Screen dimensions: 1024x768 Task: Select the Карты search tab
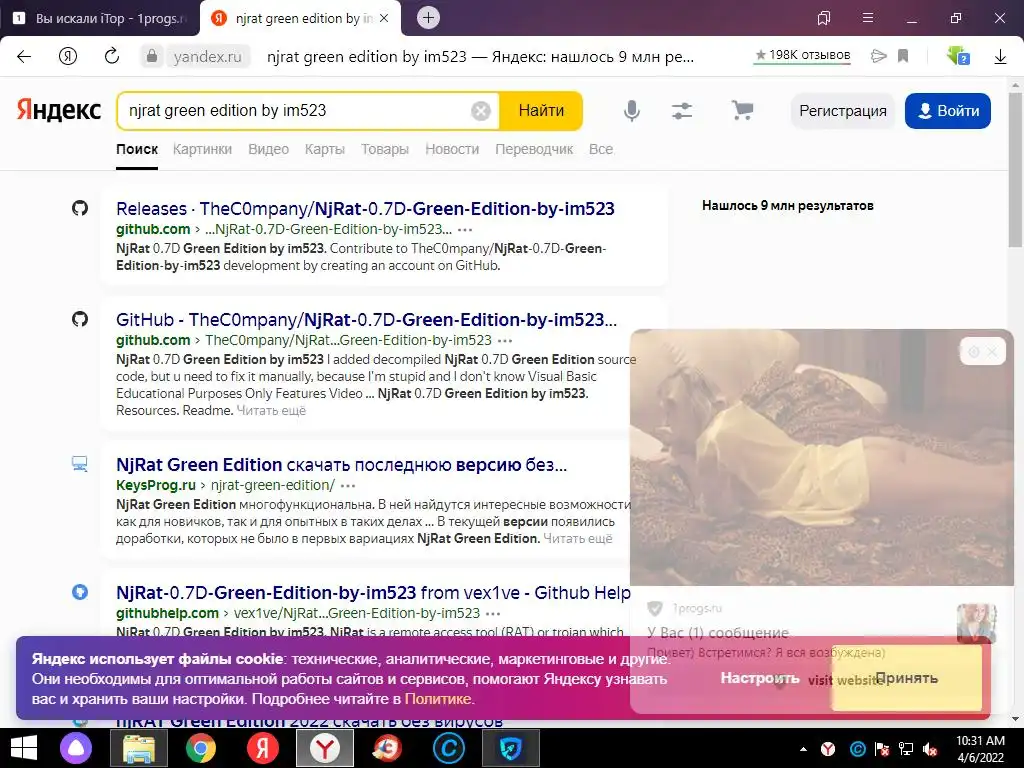325,149
